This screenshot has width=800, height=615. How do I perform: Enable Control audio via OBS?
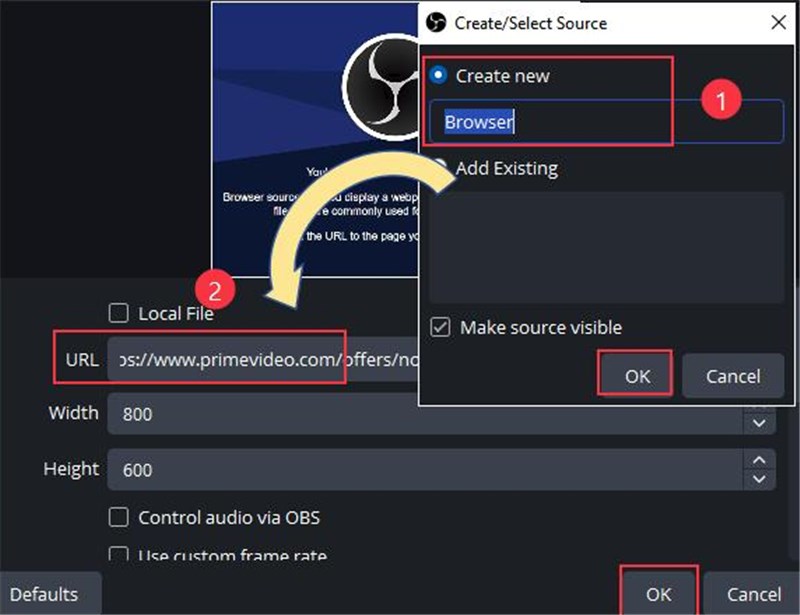(x=119, y=518)
